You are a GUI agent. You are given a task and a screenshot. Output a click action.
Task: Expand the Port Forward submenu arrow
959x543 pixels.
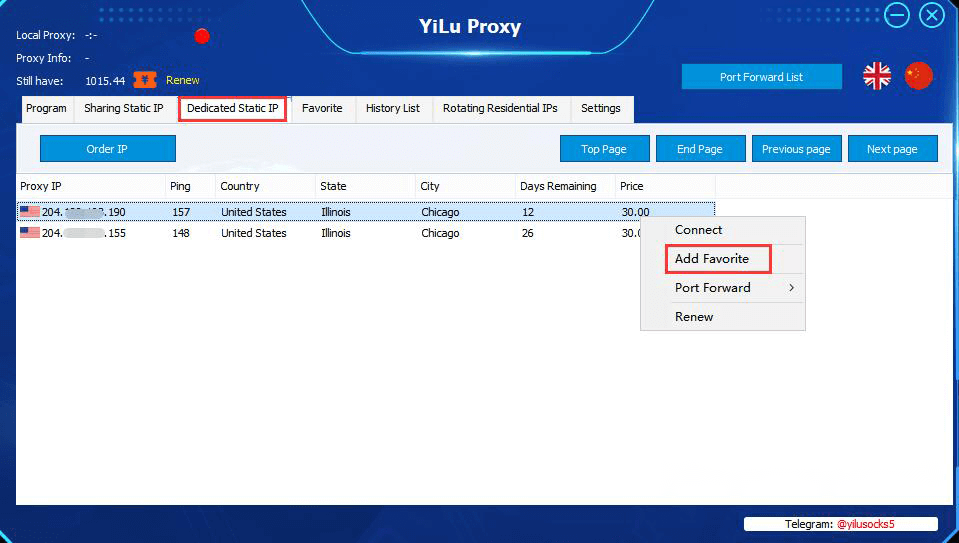[x=791, y=287]
